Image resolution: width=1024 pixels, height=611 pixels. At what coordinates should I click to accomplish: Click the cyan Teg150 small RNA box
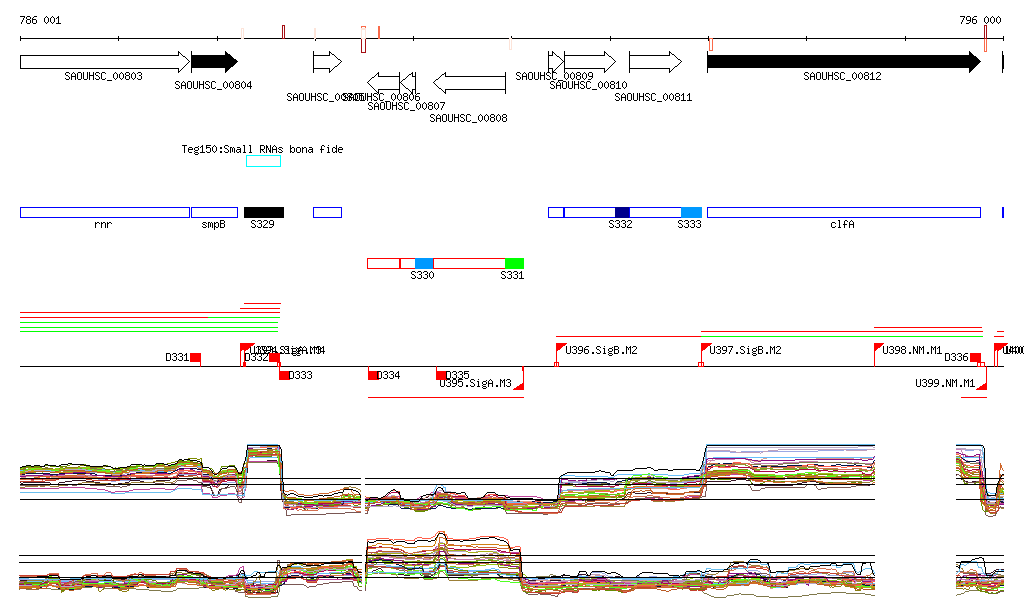click(263, 161)
